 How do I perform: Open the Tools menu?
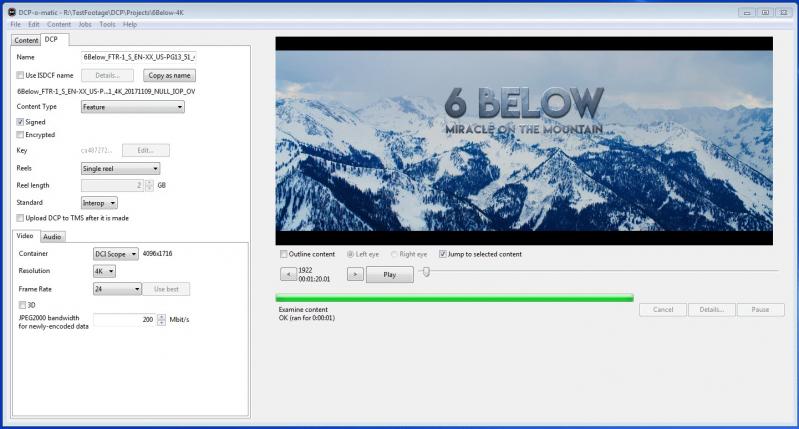coord(107,24)
